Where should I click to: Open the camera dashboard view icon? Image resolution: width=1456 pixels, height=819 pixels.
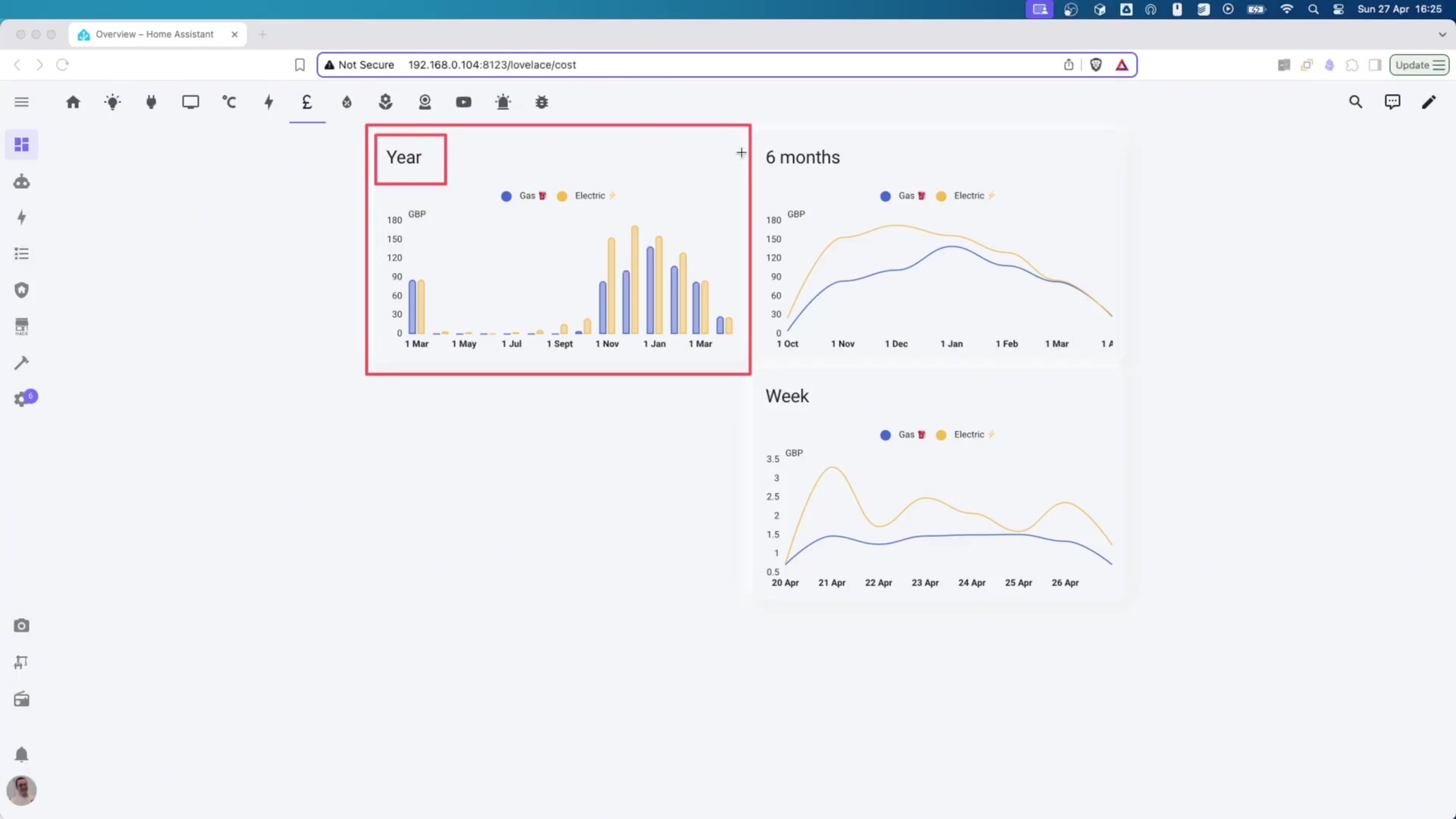coord(425,102)
